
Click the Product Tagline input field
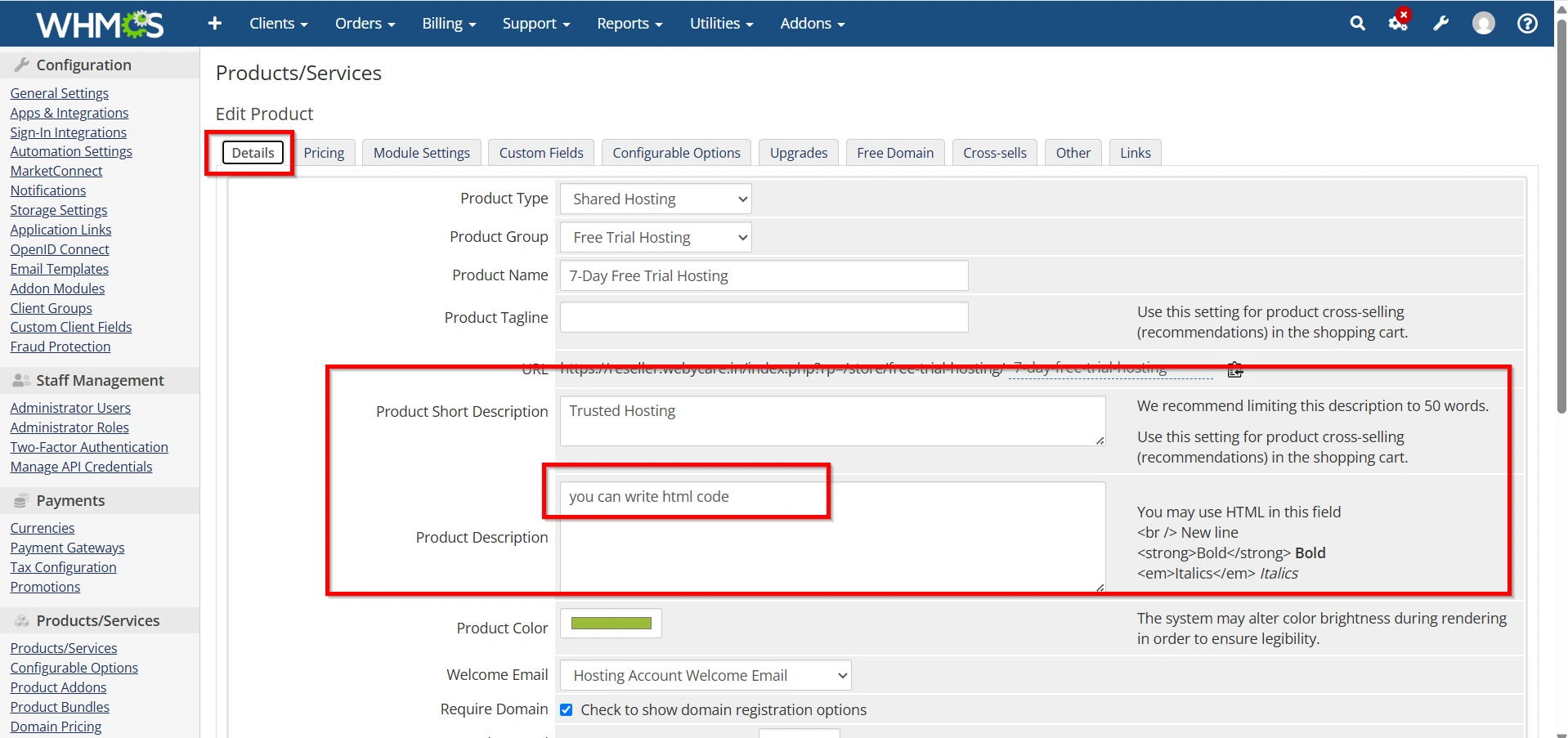tap(764, 317)
